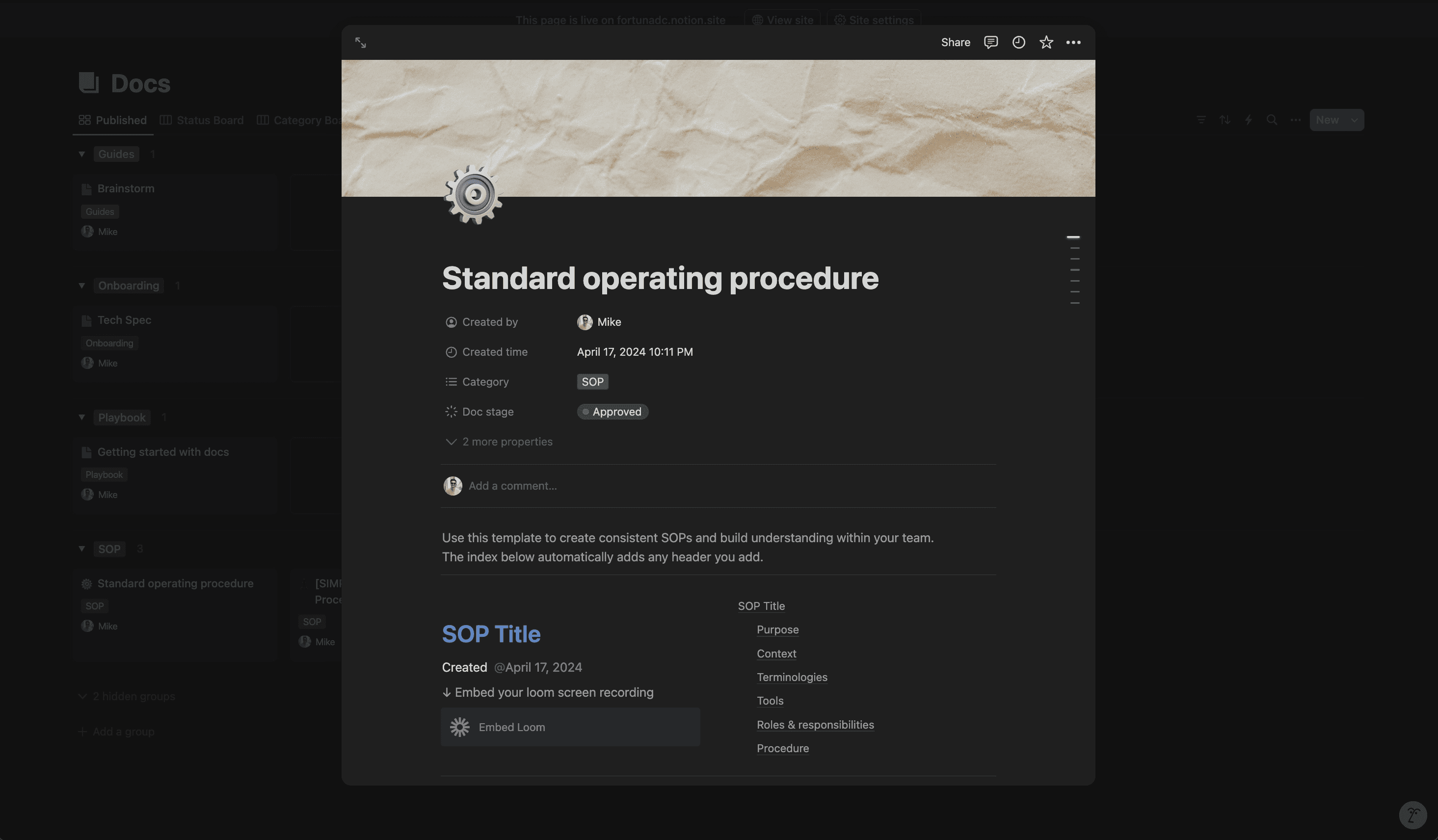Open the help button at bottom right
The width and height of the screenshot is (1438, 840).
[1413, 815]
